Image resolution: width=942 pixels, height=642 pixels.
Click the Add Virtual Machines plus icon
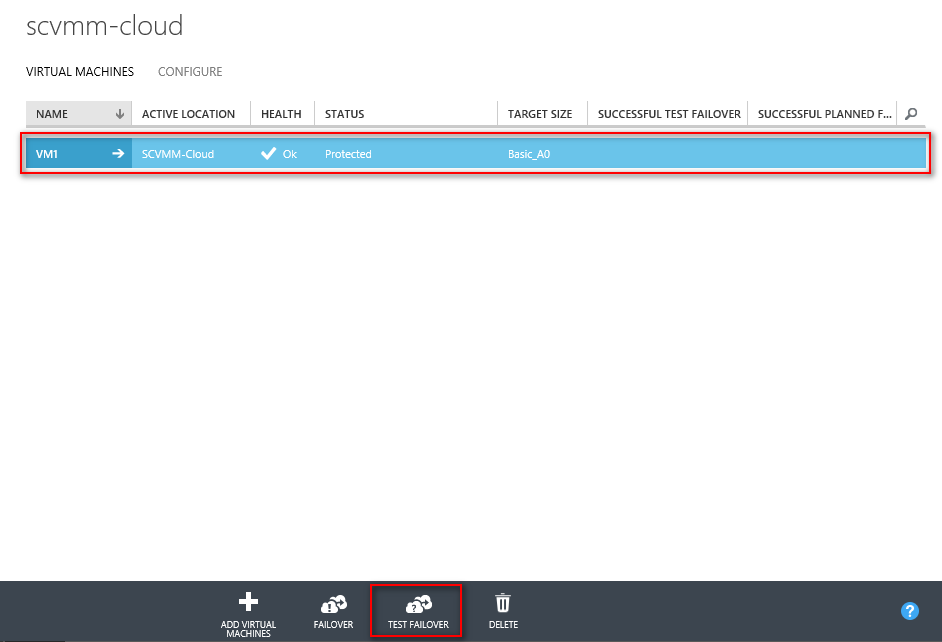point(248,602)
